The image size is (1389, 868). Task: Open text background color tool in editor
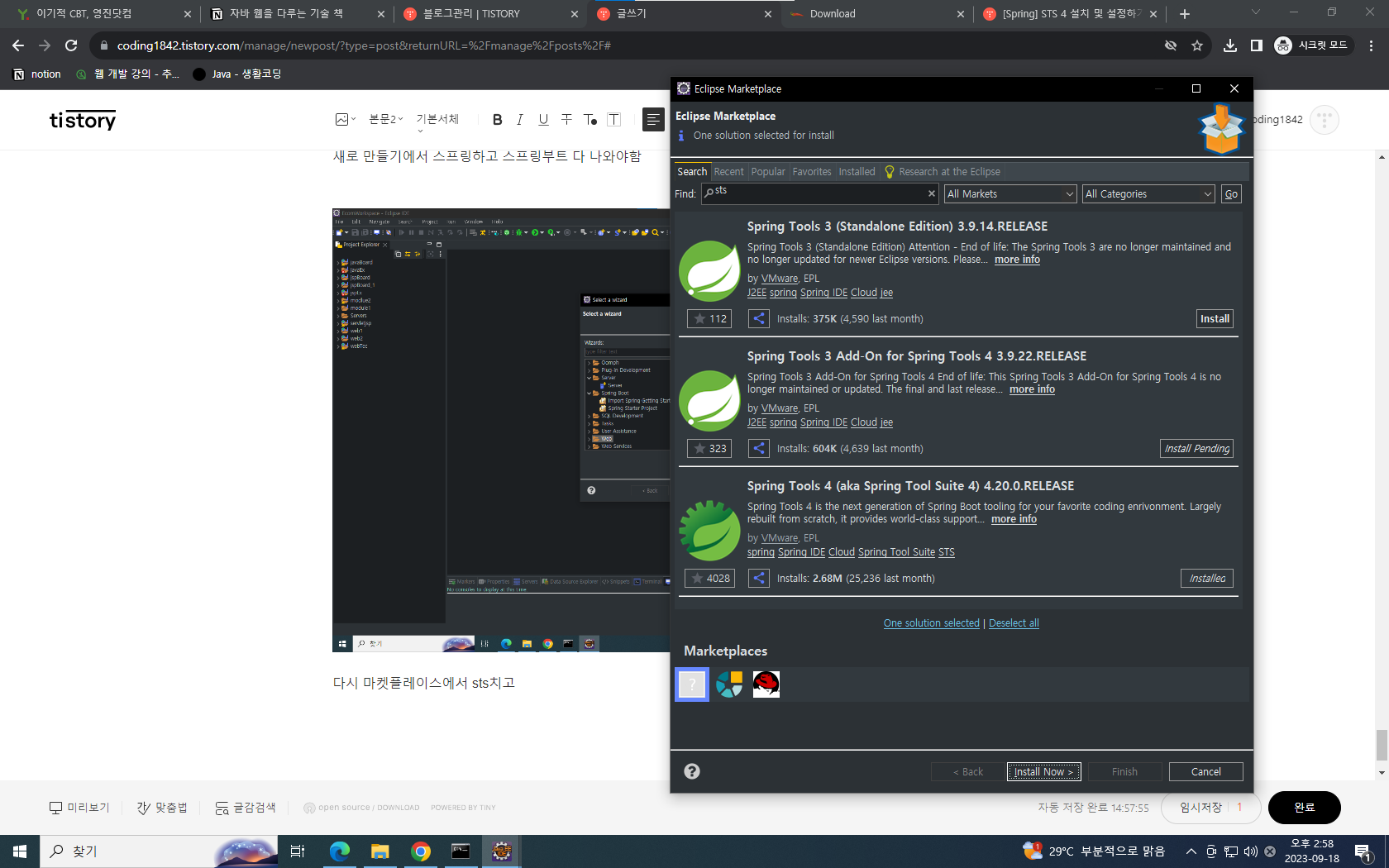point(614,120)
